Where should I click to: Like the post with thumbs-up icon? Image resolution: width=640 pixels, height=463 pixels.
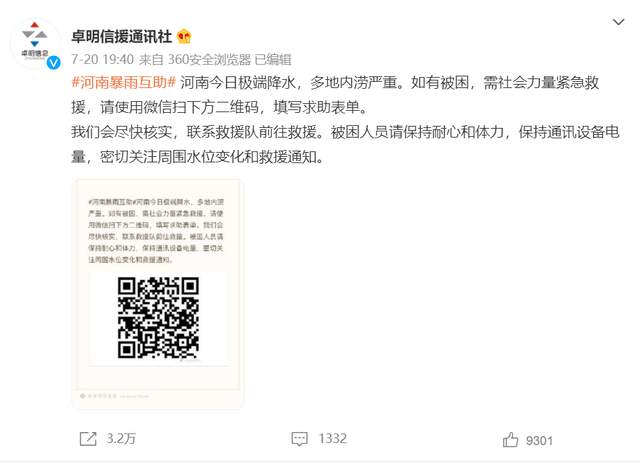point(511,440)
